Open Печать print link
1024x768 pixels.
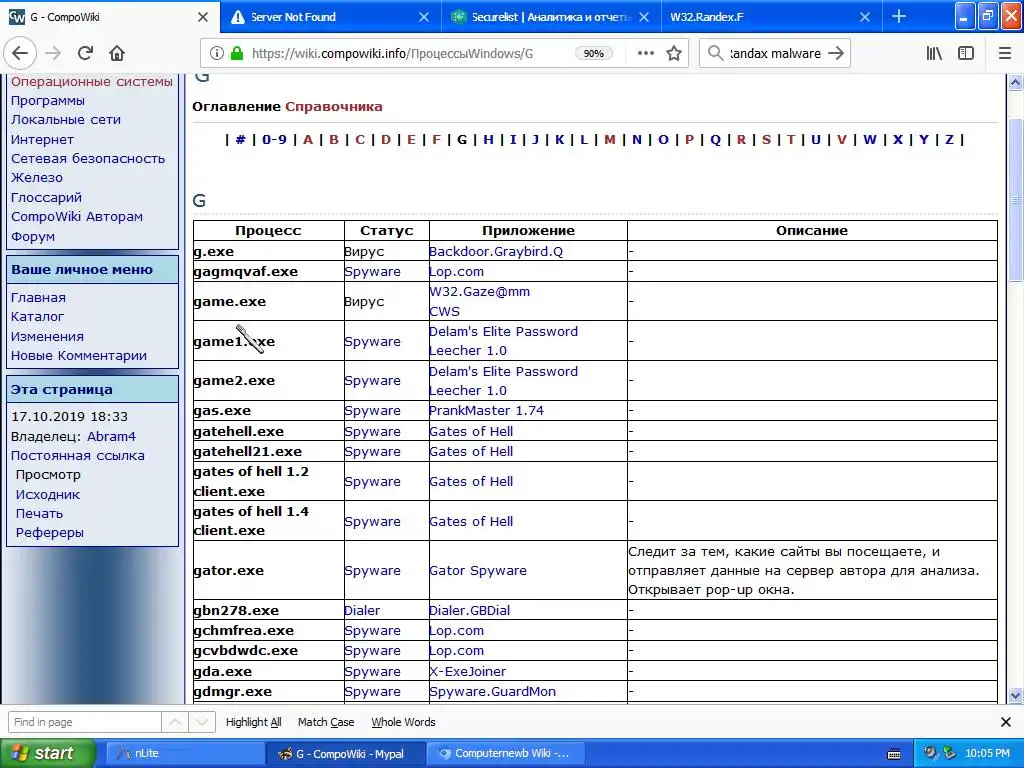pyautogui.click(x=39, y=513)
